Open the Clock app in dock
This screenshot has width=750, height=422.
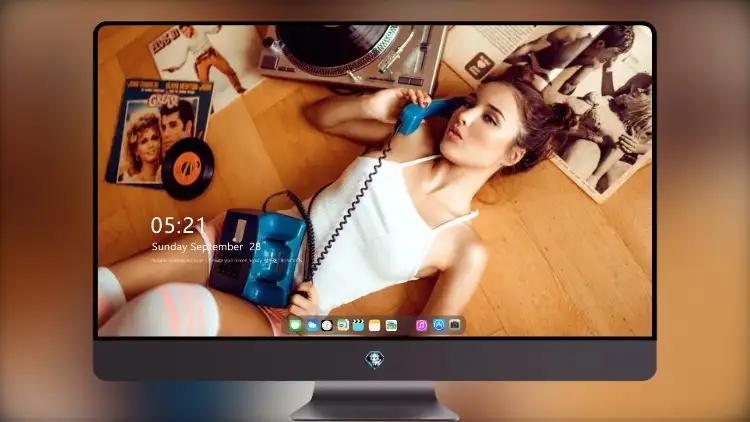click(x=327, y=325)
